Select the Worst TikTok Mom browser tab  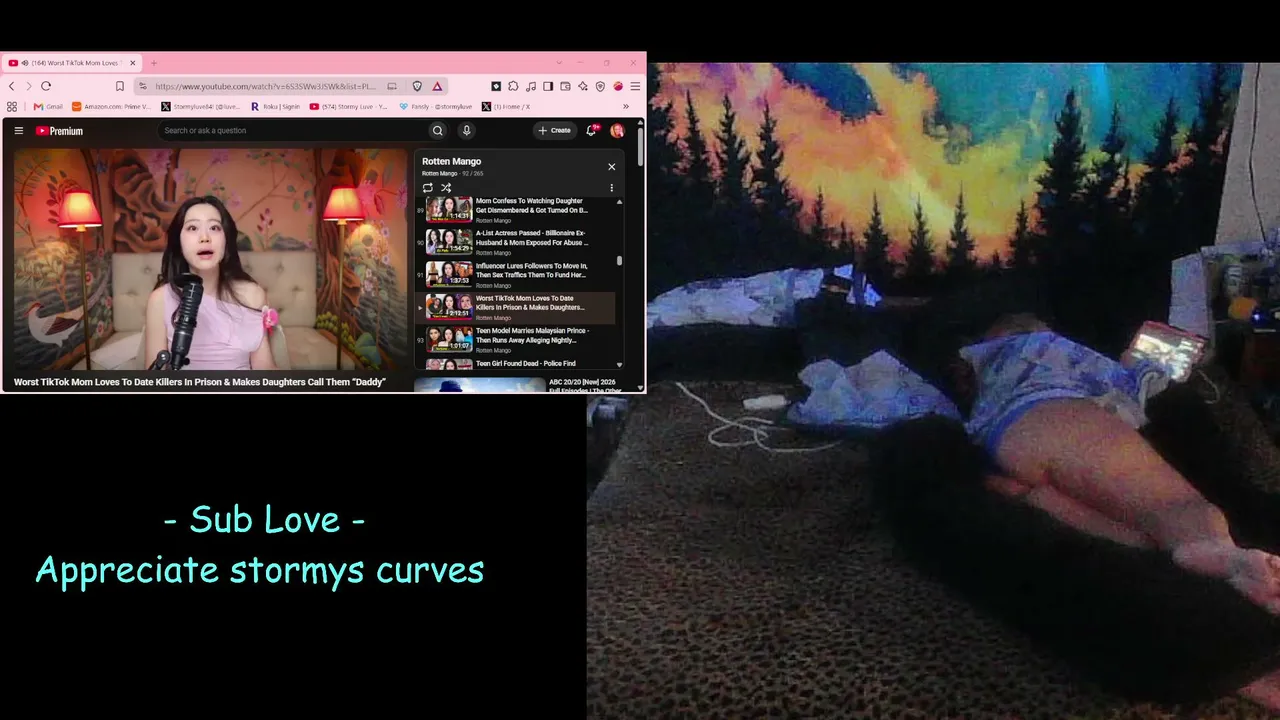tap(72, 63)
